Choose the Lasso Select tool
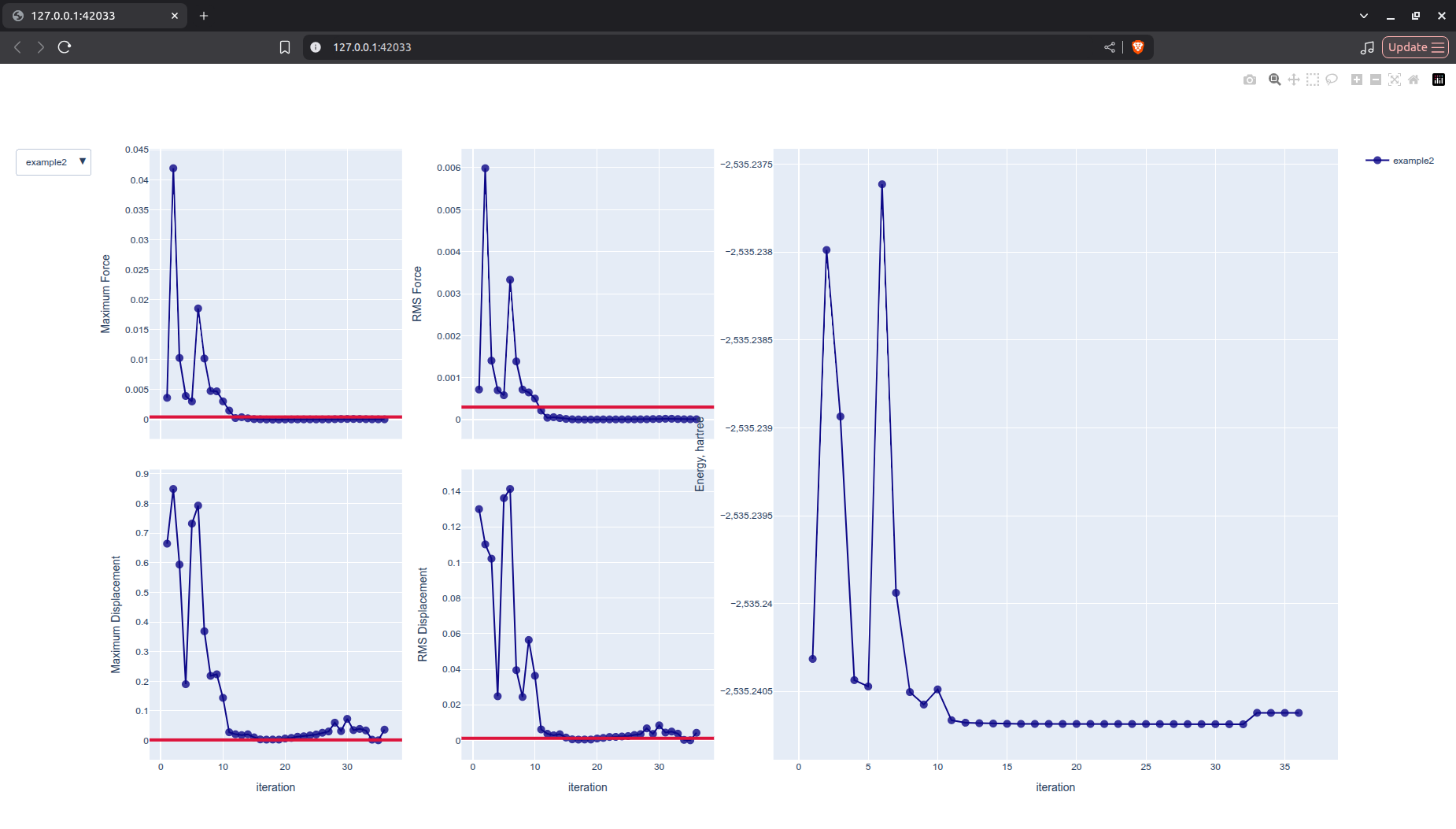Viewport: 1456px width, 829px height. click(x=1332, y=80)
